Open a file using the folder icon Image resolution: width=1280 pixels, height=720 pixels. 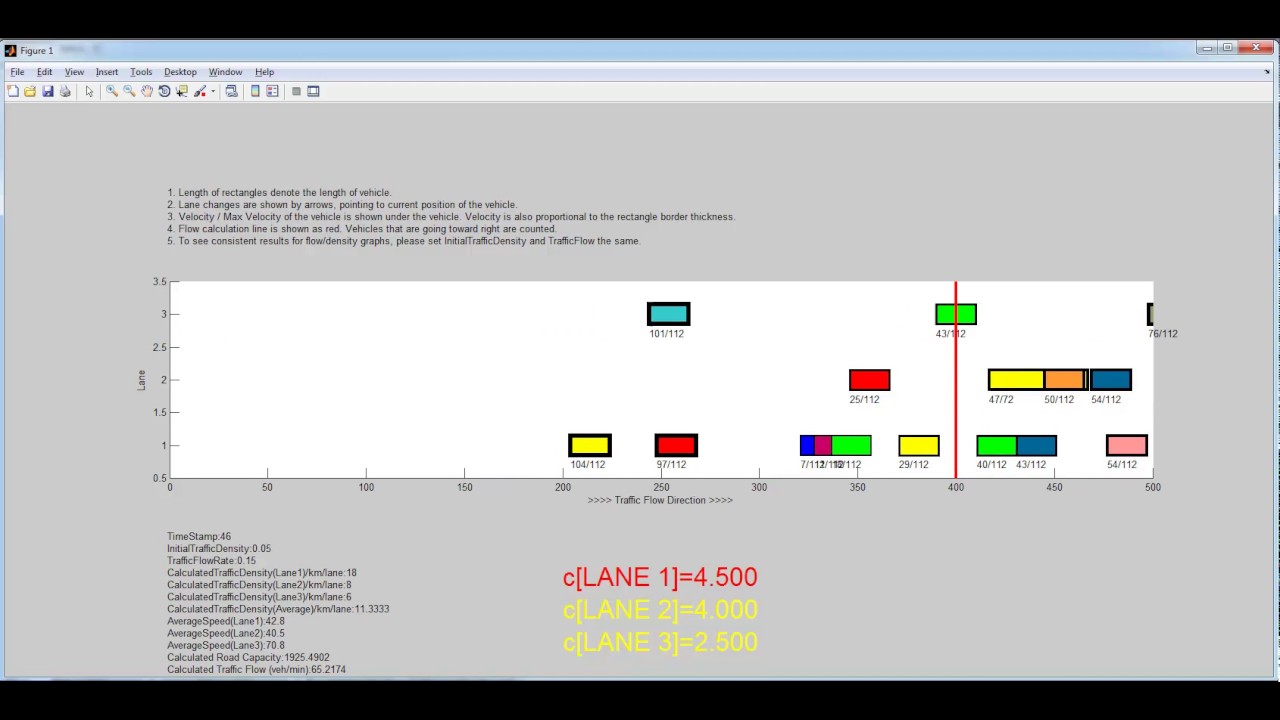click(x=30, y=91)
